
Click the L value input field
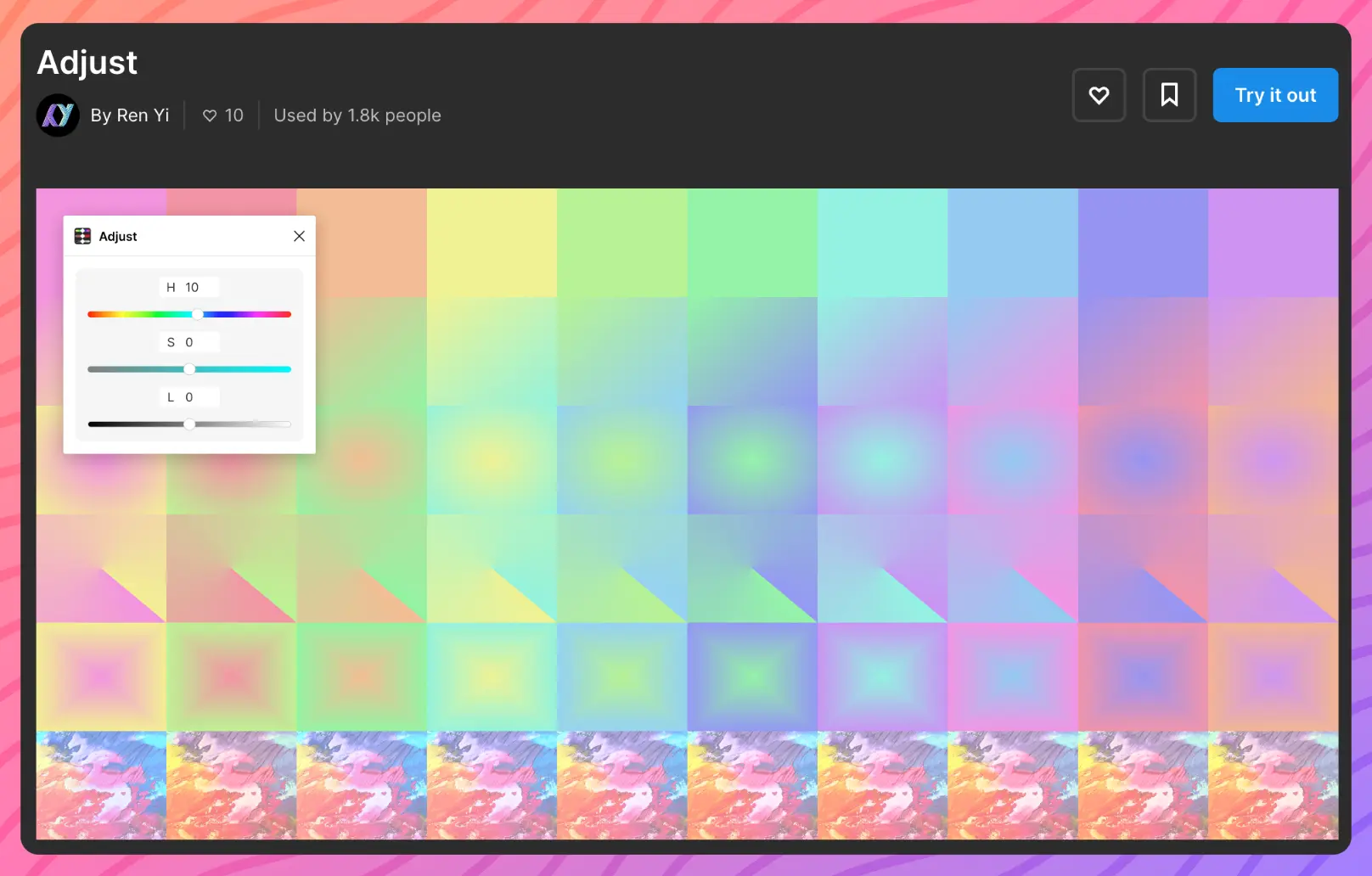pyautogui.click(x=189, y=397)
